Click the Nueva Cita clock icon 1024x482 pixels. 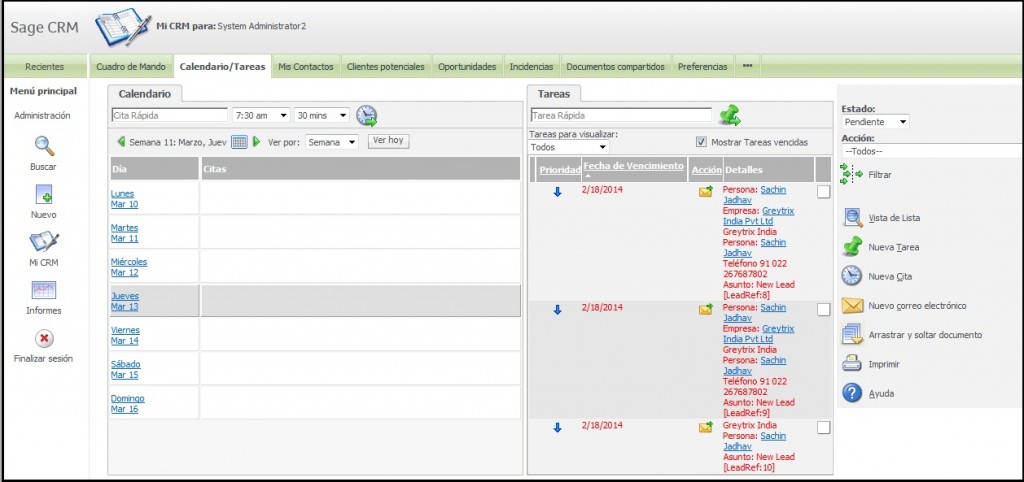pyautogui.click(x=852, y=276)
